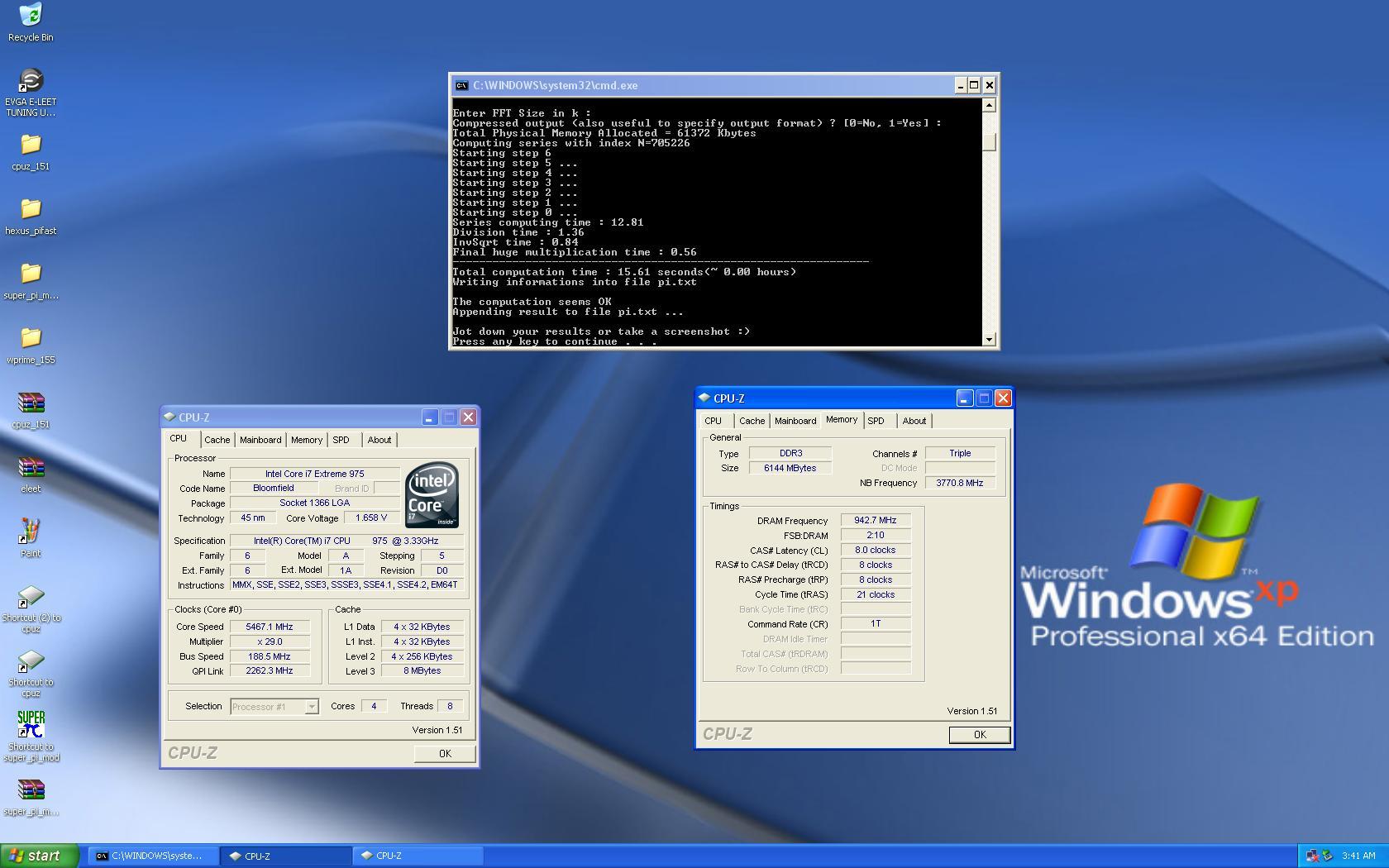Screen dimensions: 1389x868
Task: Click QPI Link value 2262.3 MHz
Action: (x=270, y=671)
